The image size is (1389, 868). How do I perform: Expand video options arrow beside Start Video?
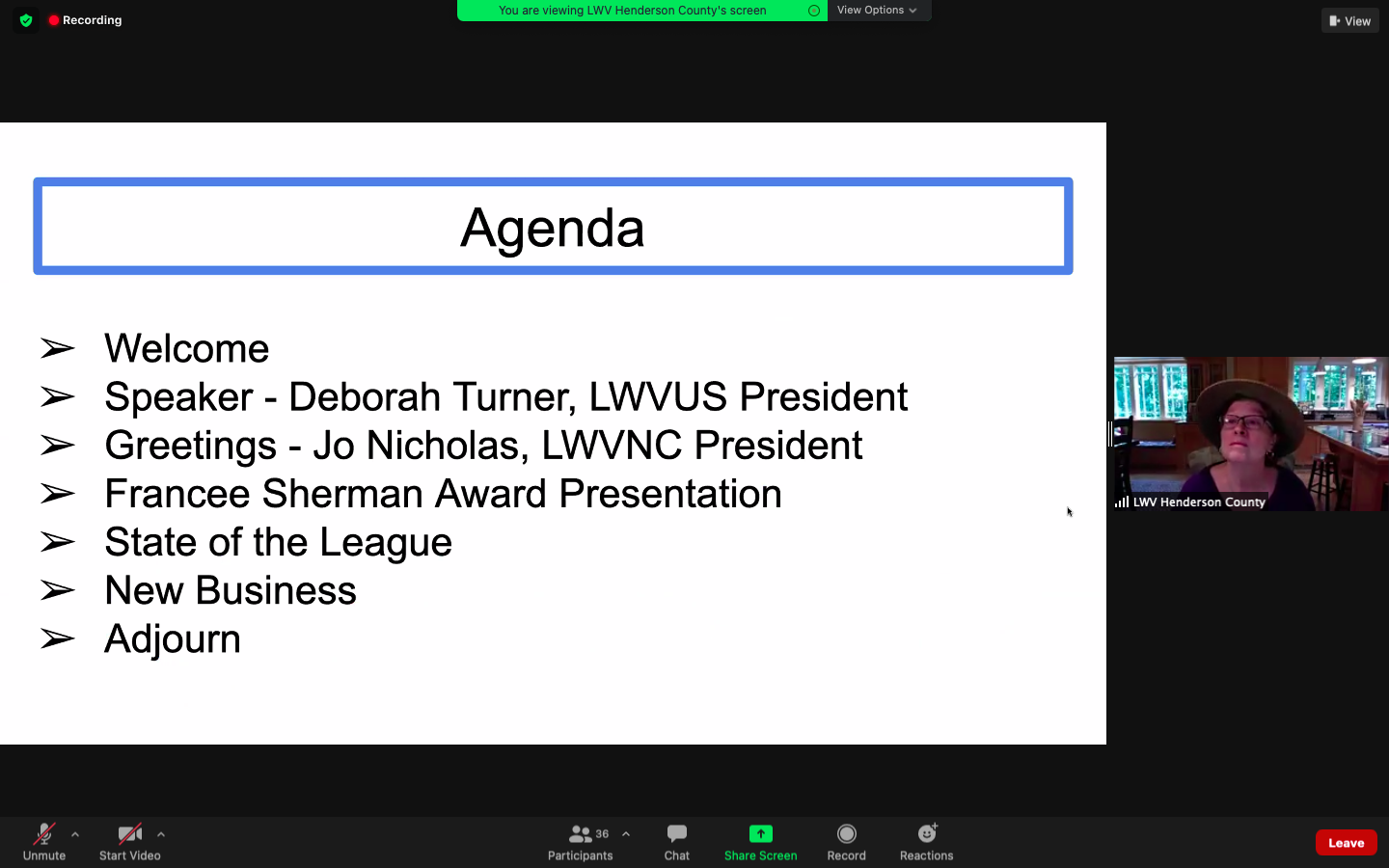[161, 834]
